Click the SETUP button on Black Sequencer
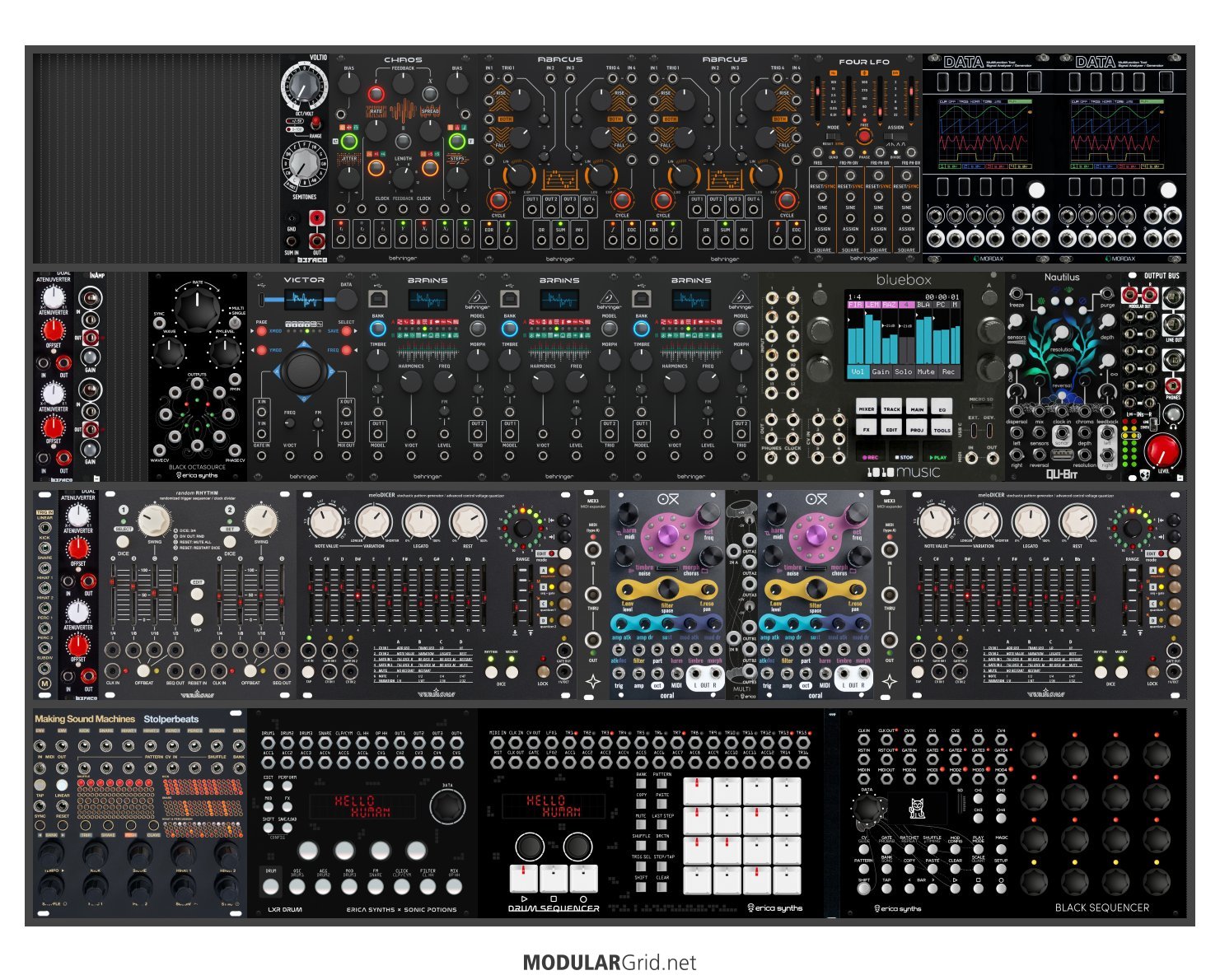The width and height of the screenshot is (1220, 980). pyautogui.click(x=1001, y=869)
